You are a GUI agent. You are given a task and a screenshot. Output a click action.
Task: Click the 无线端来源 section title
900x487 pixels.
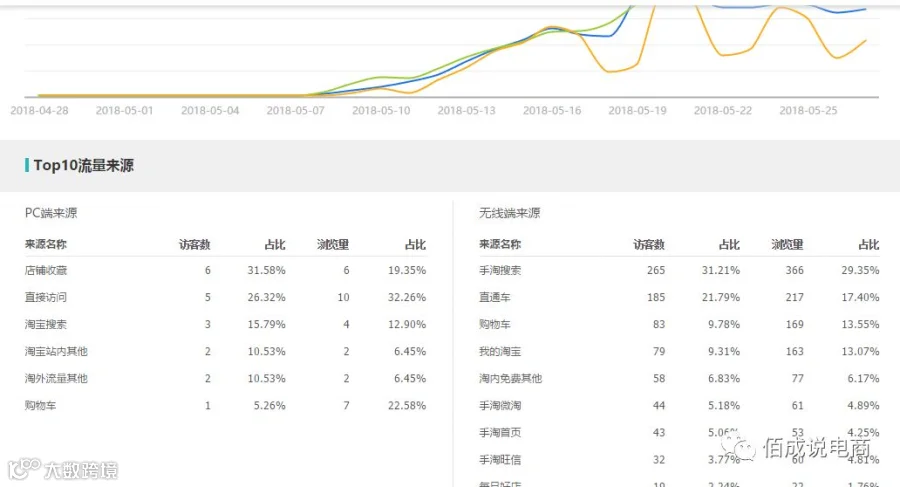pos(510,212)
